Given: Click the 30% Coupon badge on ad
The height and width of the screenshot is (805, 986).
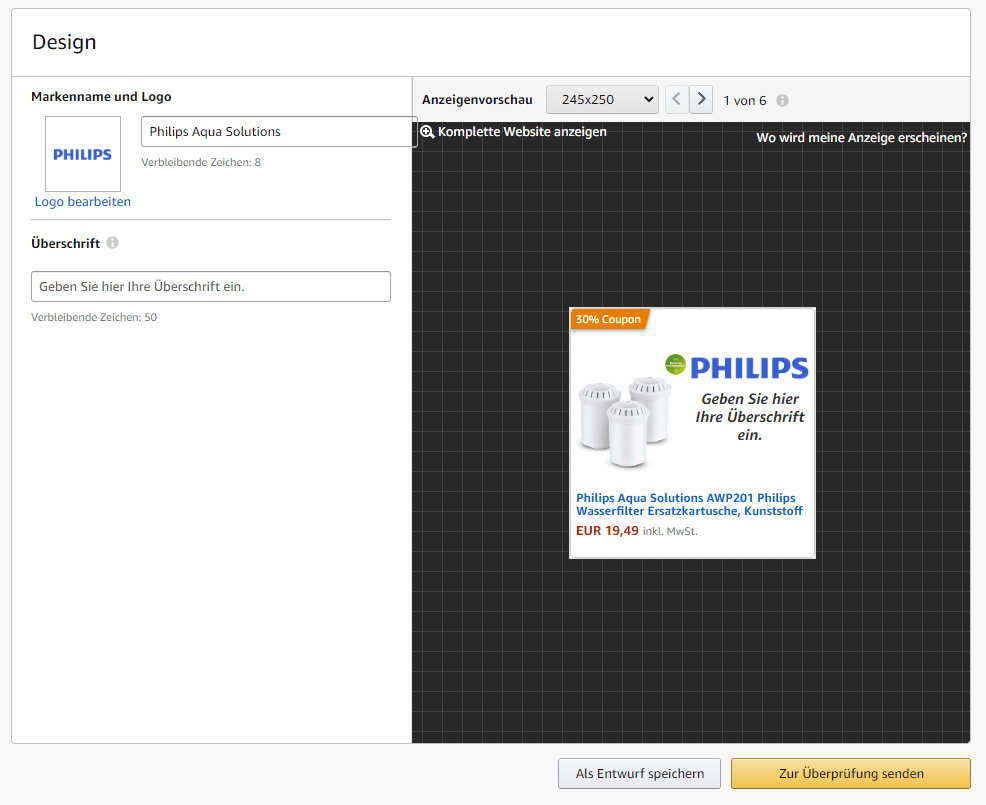Looking at the screenshot, I should (609, 319).
